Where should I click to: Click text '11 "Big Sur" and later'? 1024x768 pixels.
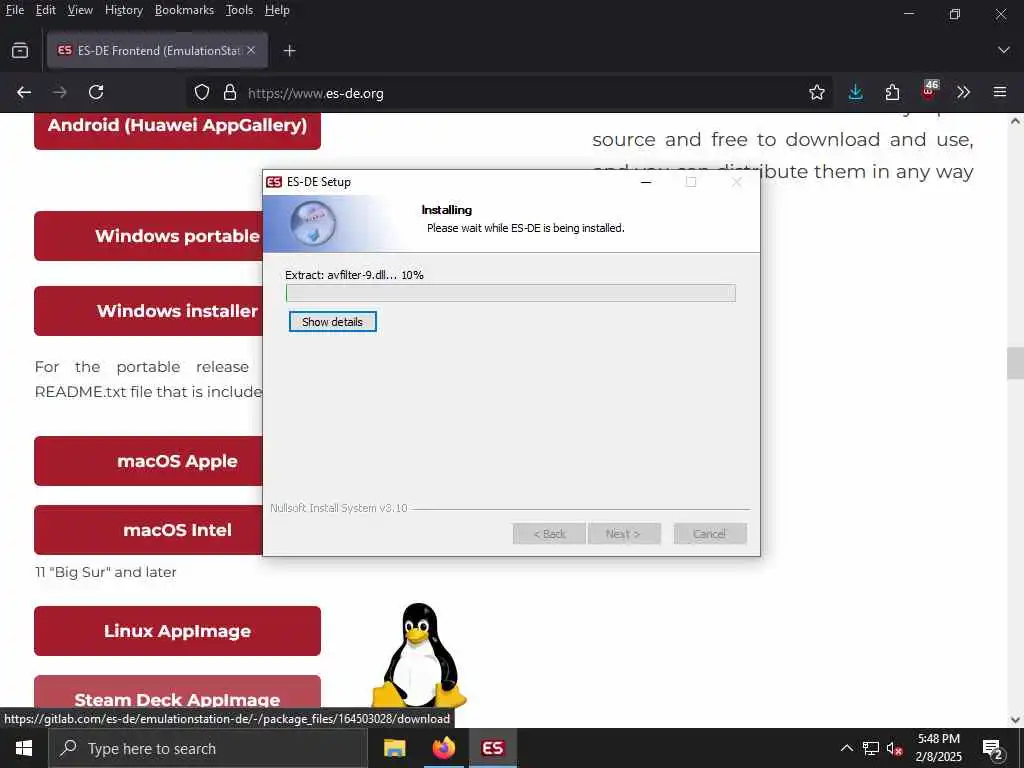(105, 572)
